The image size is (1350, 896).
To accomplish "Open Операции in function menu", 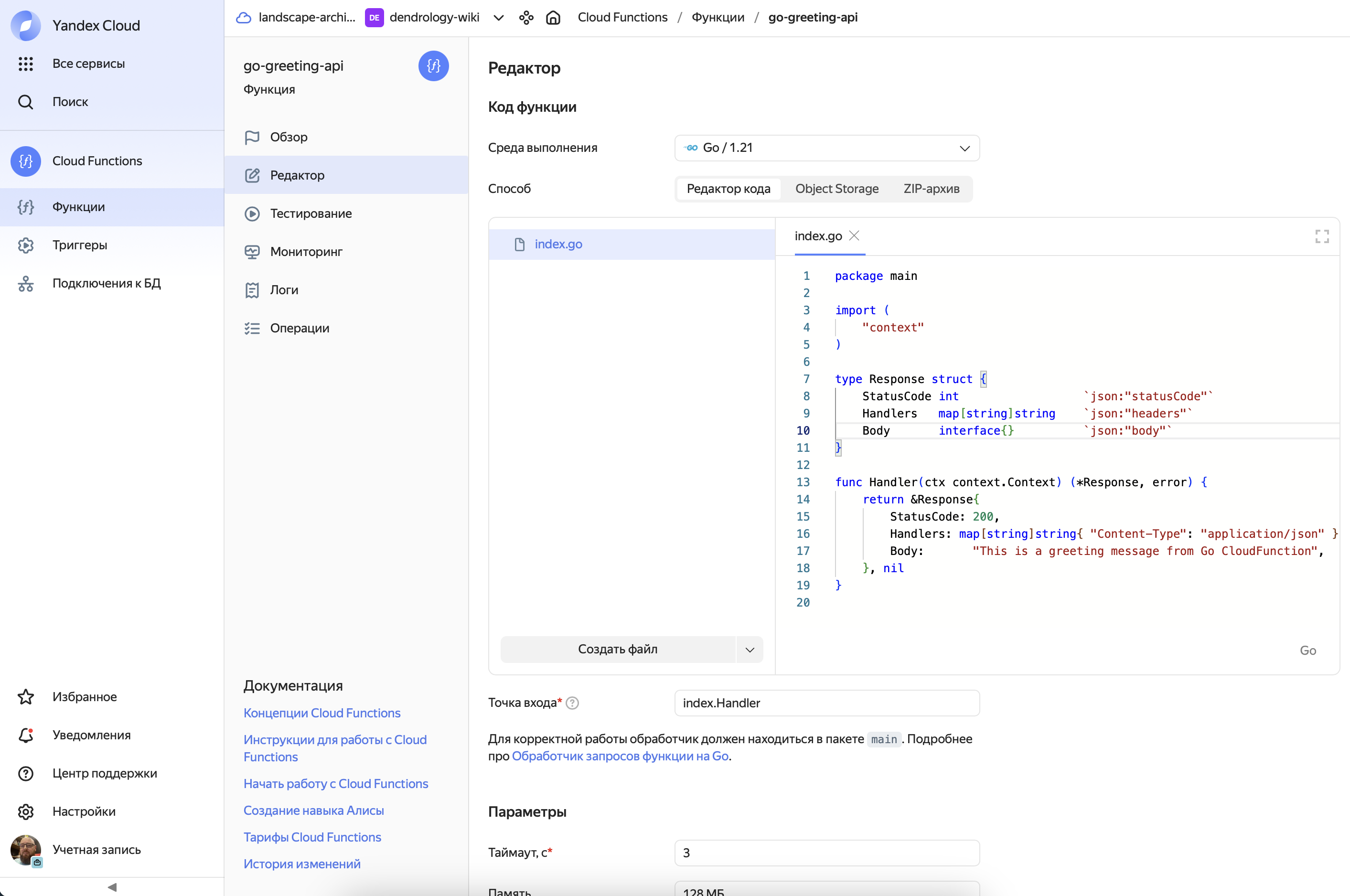I will pos(346,329).
